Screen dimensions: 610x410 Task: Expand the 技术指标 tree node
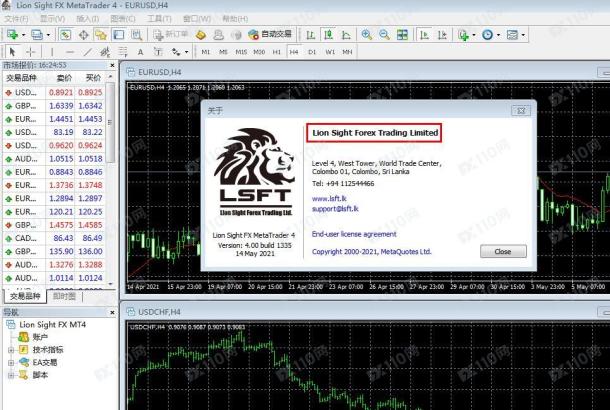click(x=11, y=350)
